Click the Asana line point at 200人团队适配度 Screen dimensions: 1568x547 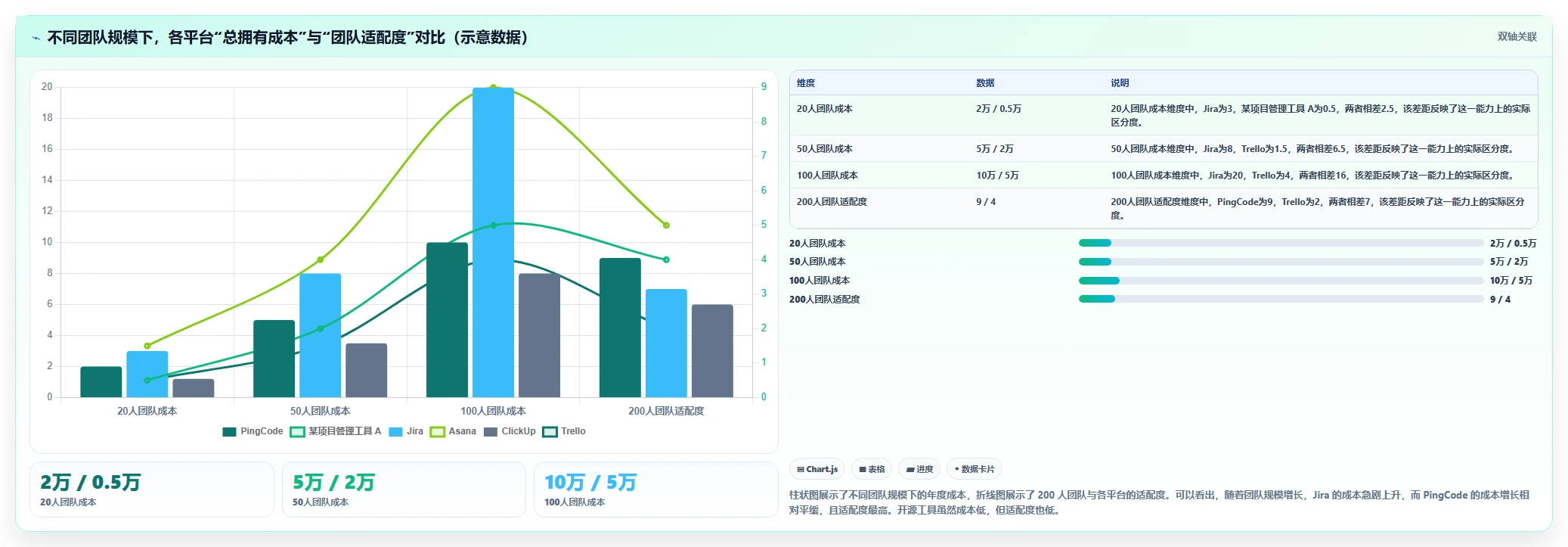666,225
